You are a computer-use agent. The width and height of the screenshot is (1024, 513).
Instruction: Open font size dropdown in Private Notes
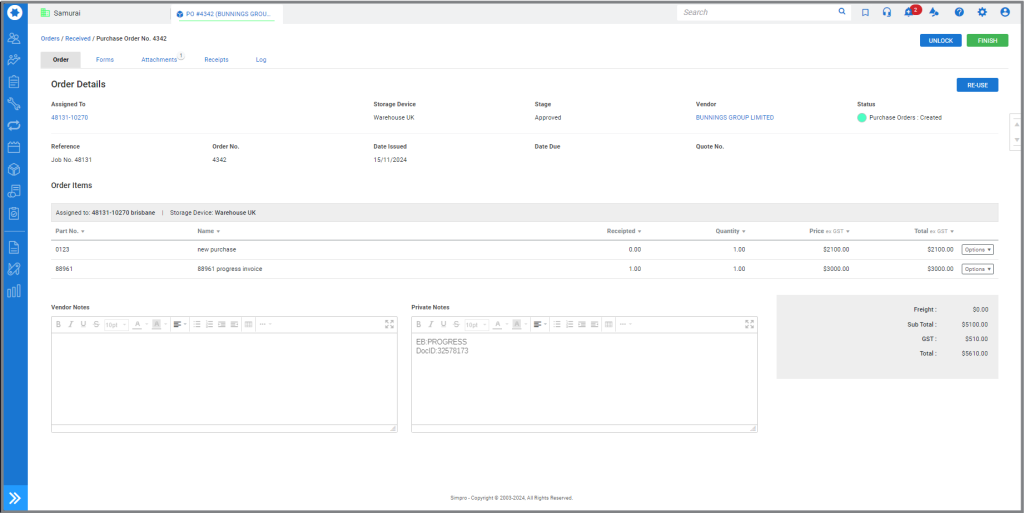(477, 324)
